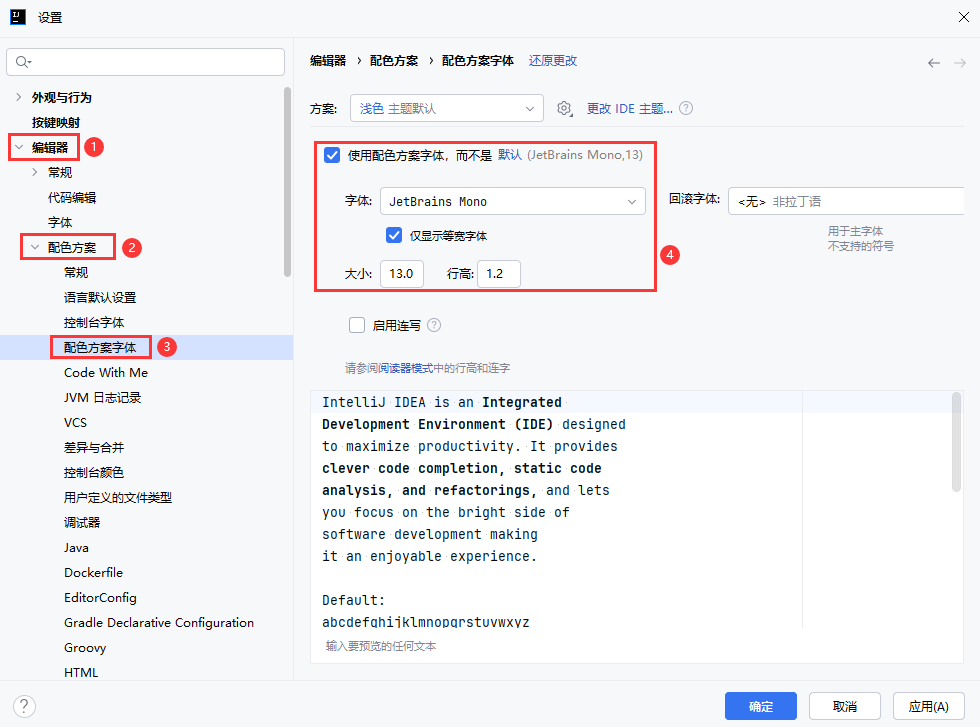Click the IntelliJ IDEA logo in title bar
This screenshot has height=727, width=980.
pyautogui.click(x=18, y=17)
